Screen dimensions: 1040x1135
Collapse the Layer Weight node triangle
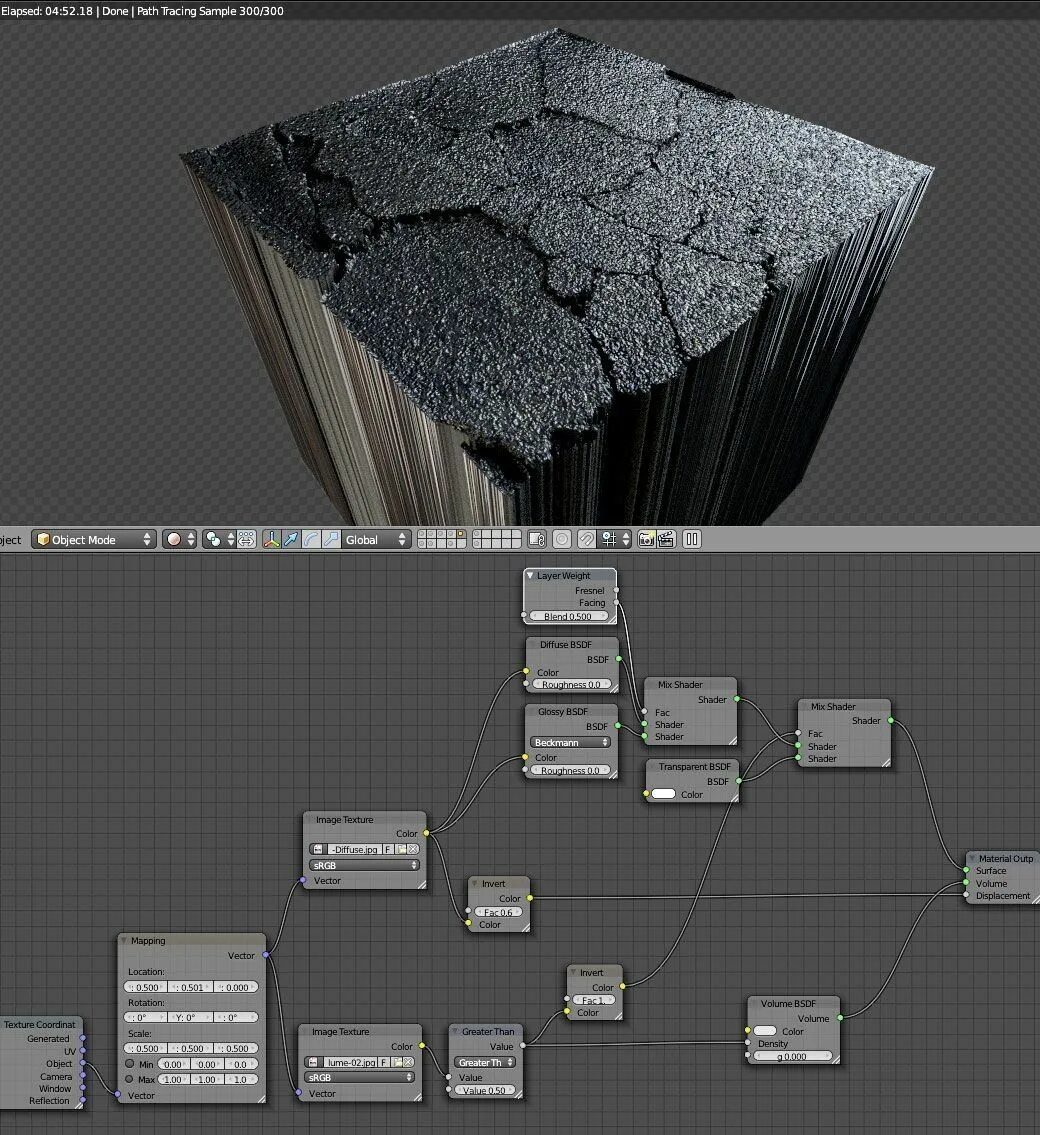[x=530, y=575]
